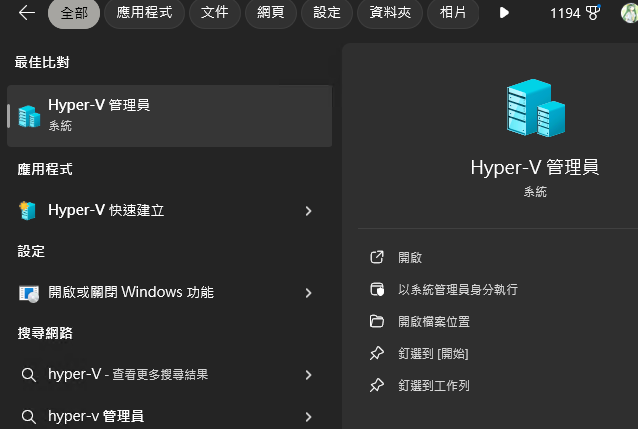Open the Hyper-V 管理員 best match result

pos(169,116)
